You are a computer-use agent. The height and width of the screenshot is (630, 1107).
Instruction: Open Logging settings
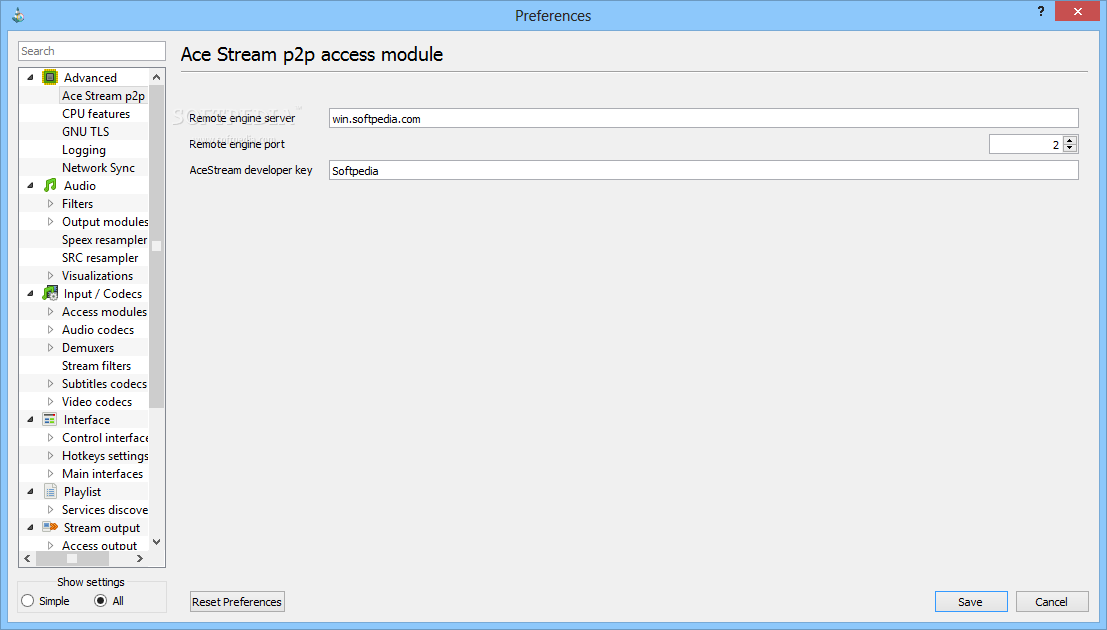click(x=84, y=150)
